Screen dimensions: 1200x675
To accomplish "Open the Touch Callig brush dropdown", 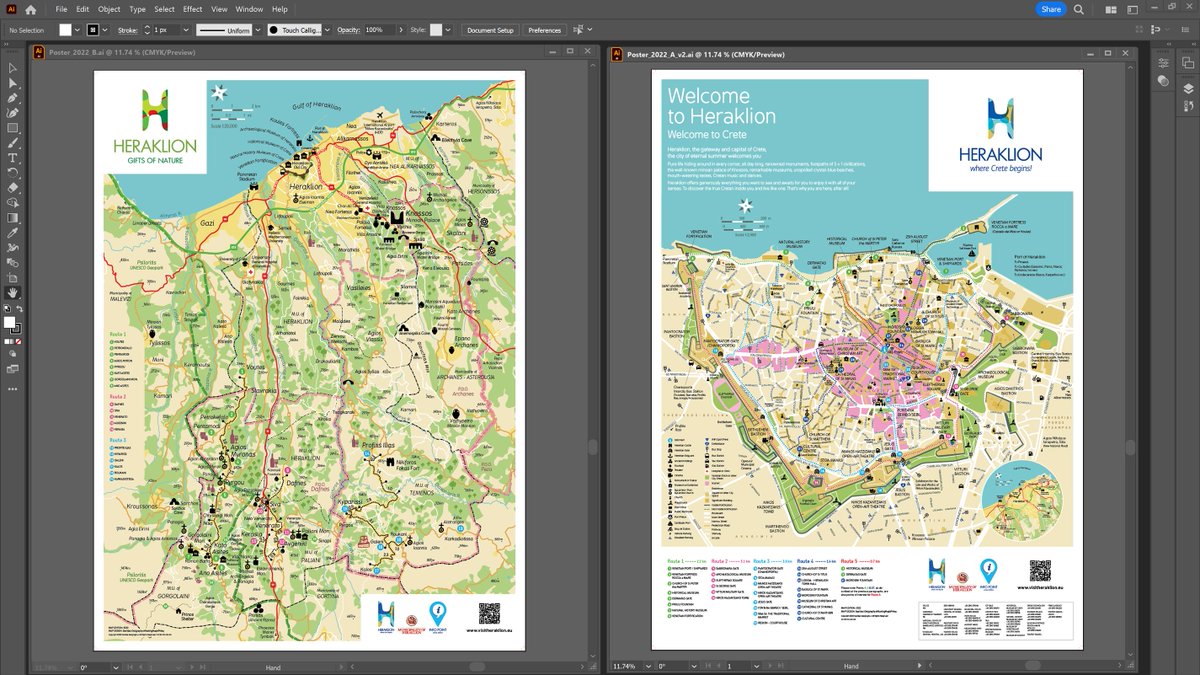I will pos(326,30).
